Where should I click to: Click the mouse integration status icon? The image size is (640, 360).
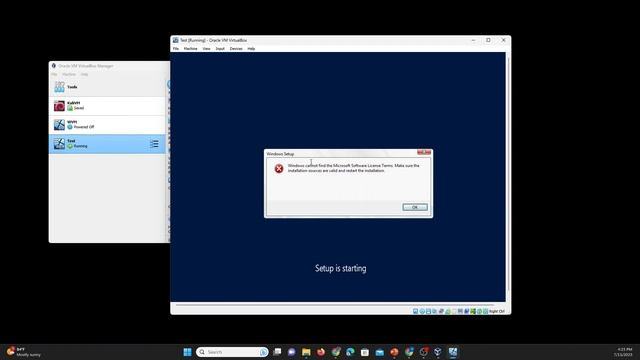480,311
